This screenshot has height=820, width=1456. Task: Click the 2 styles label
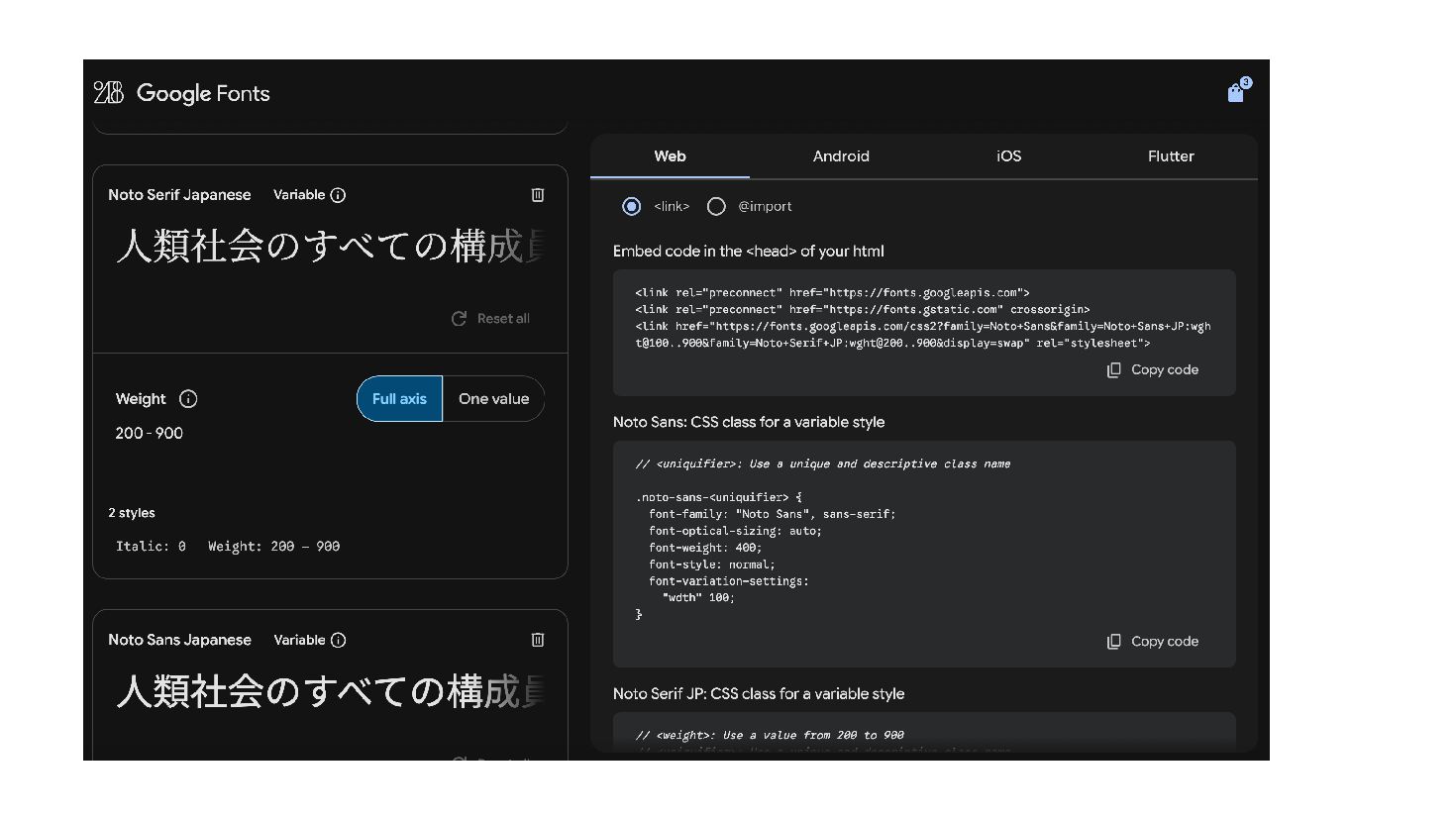132,513
